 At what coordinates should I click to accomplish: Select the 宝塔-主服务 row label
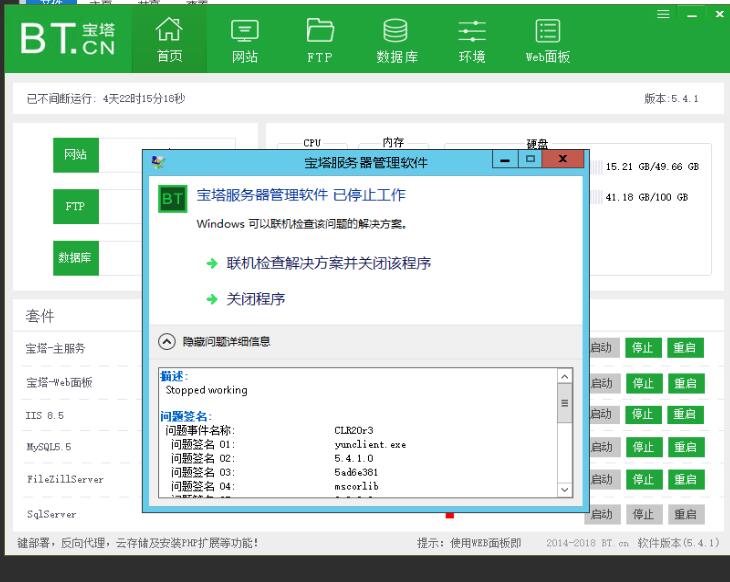click(x=55, y=348)
